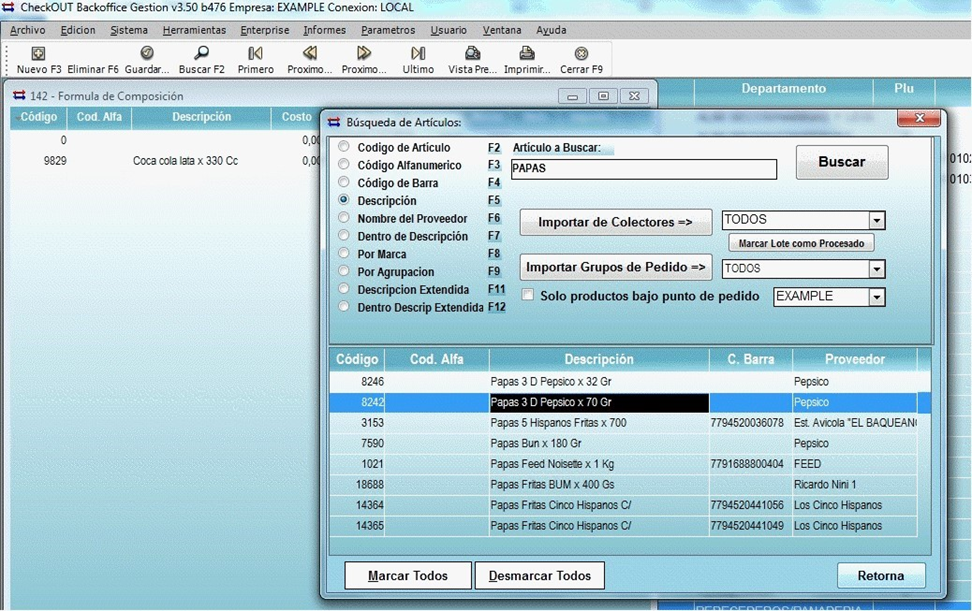Expand the Colectores TODOS dropdown
The height and width of the screenshot is (611, 972).
(x=876, y=220)
